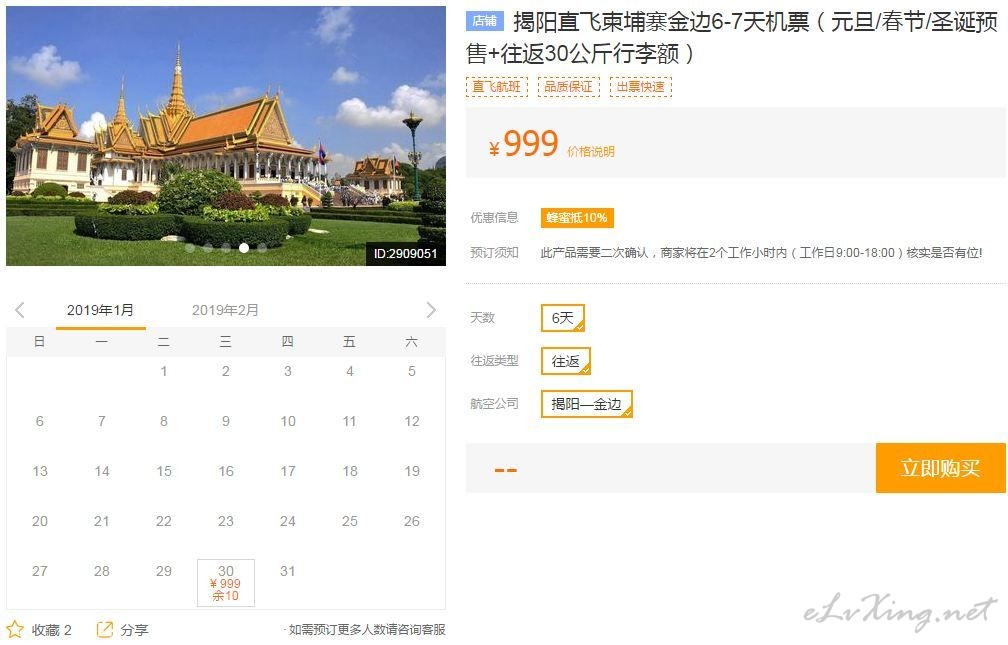Select January 31 on the calendar
The width and height of the screenshot is (1008, 645).
point(287,571)
